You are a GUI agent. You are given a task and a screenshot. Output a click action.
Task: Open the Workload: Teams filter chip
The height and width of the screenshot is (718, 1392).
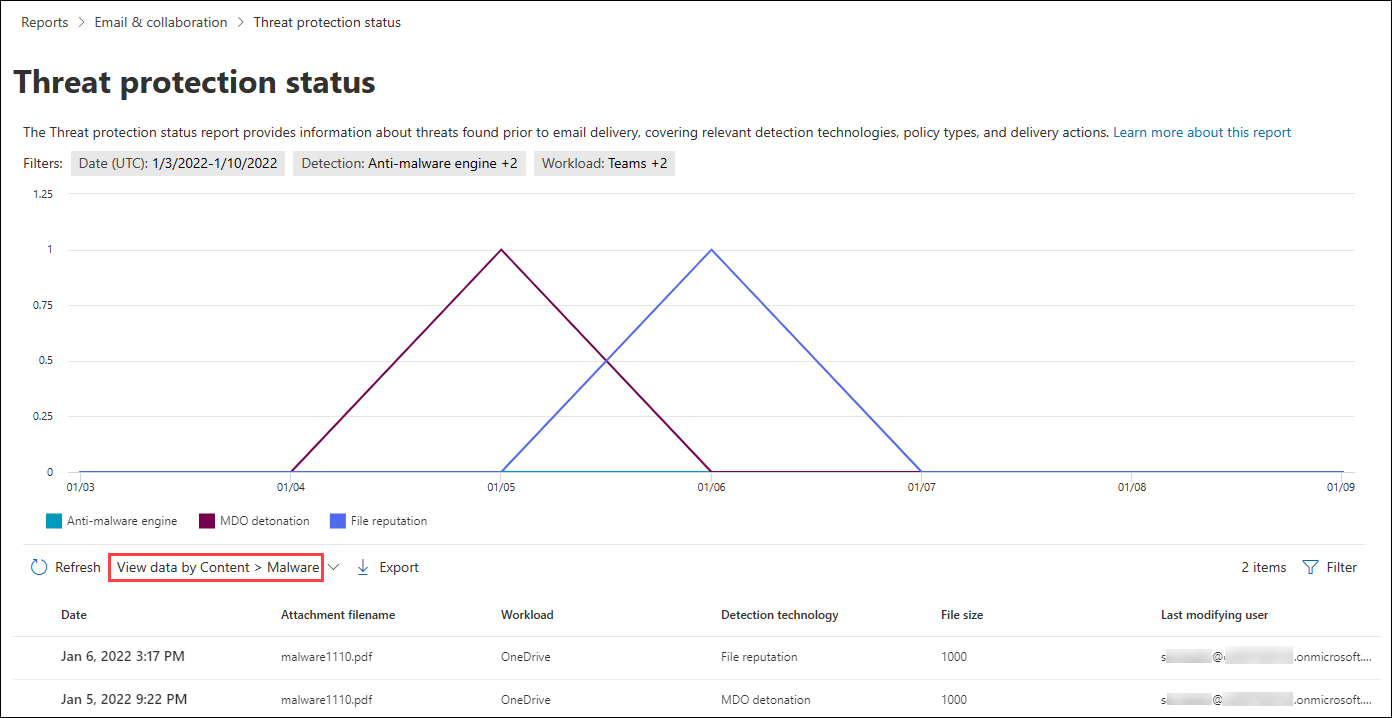pos(604,163)
